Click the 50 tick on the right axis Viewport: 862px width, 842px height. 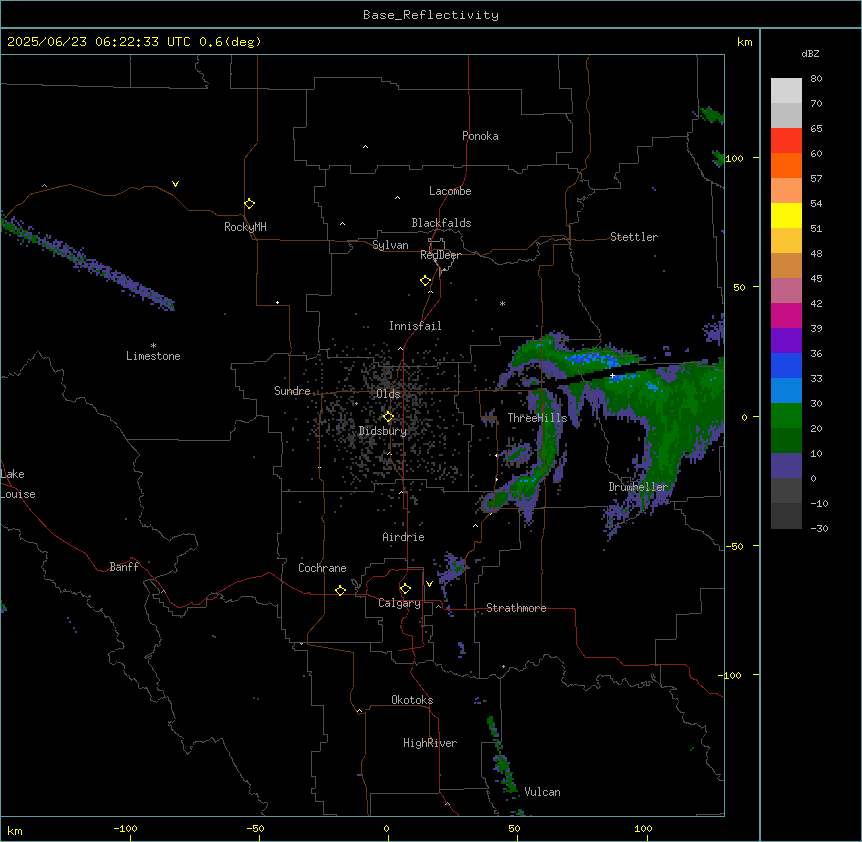(x=739, y=287)
